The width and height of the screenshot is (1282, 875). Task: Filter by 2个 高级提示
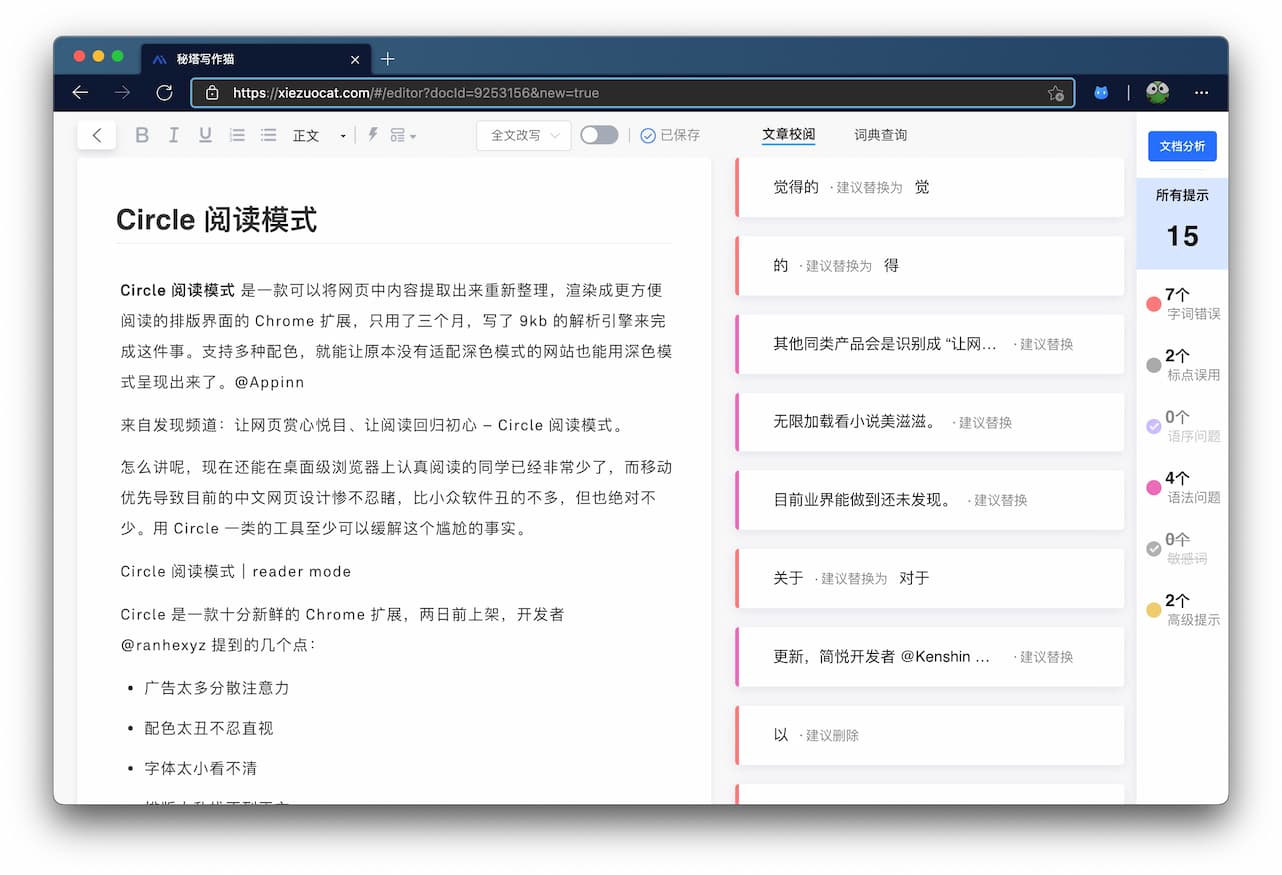click(1183, 609)
